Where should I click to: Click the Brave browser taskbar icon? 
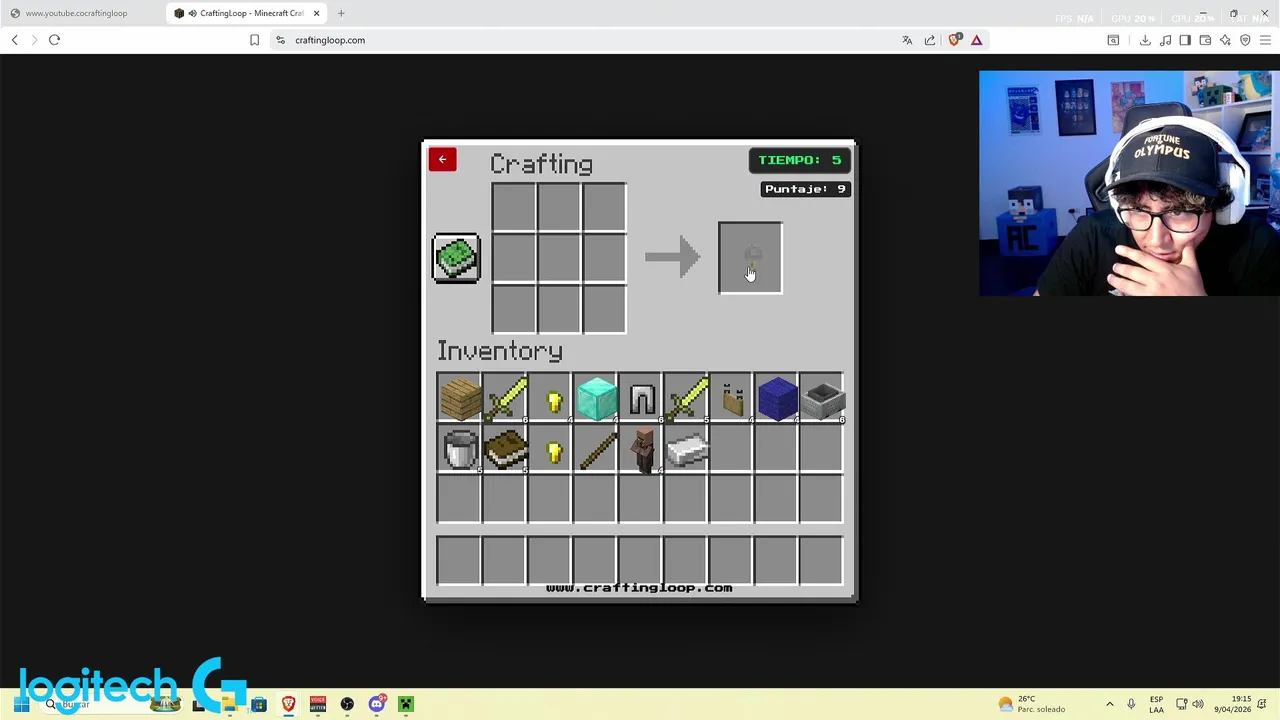(x=288, y=704)
